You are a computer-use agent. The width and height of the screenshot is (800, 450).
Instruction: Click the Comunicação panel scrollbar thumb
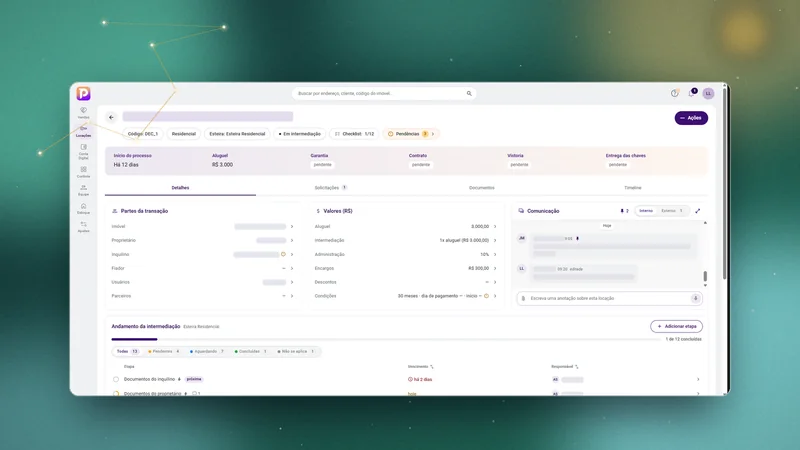[705, 276]
